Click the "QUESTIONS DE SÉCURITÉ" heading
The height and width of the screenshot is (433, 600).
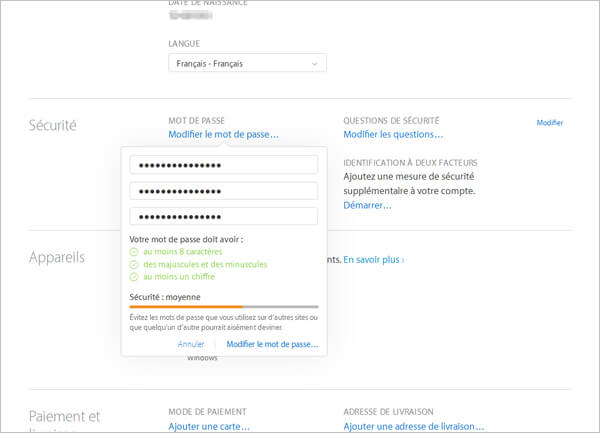[391, 121]
